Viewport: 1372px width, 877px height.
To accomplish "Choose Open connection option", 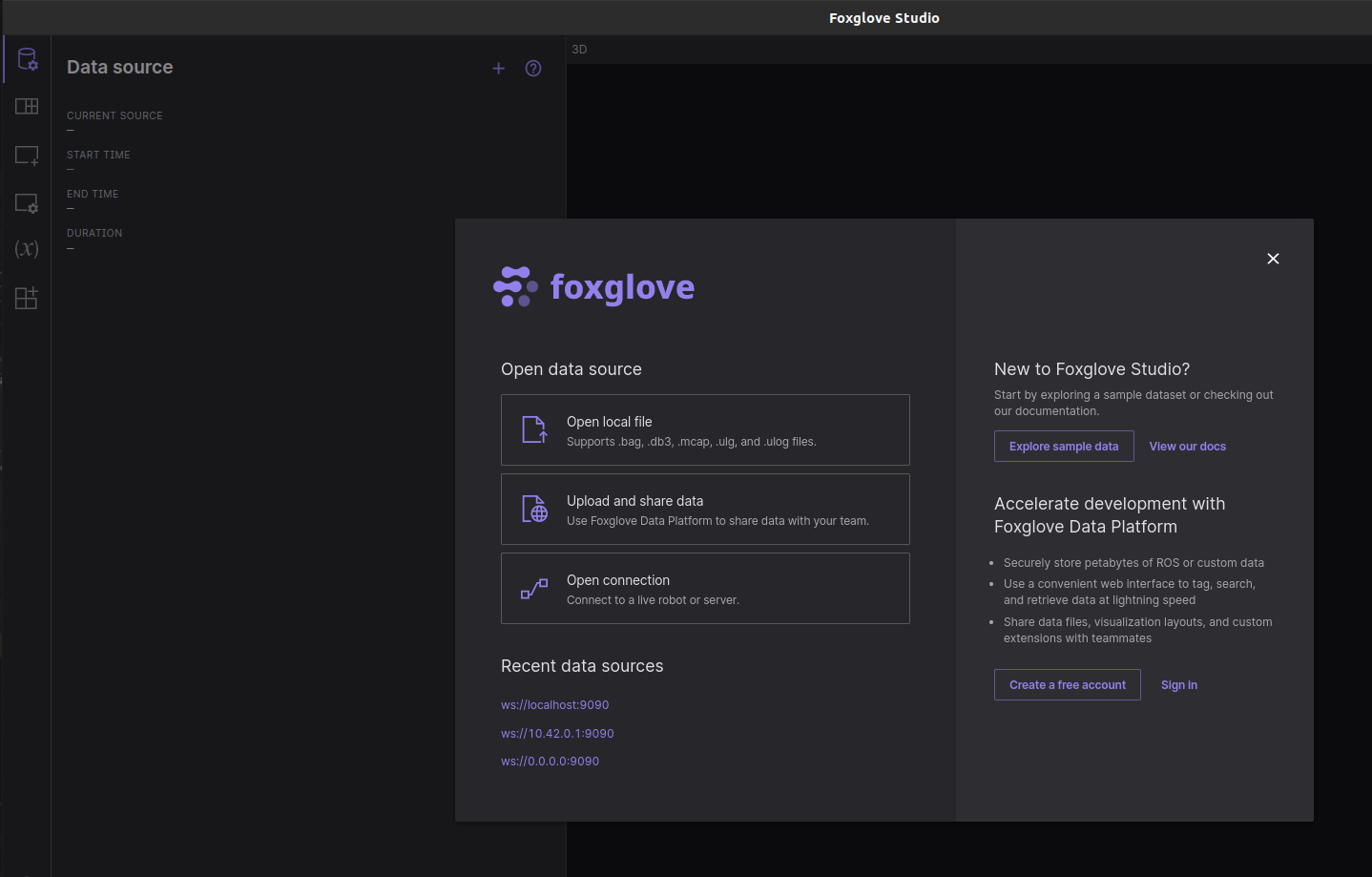I will (705, 589).
